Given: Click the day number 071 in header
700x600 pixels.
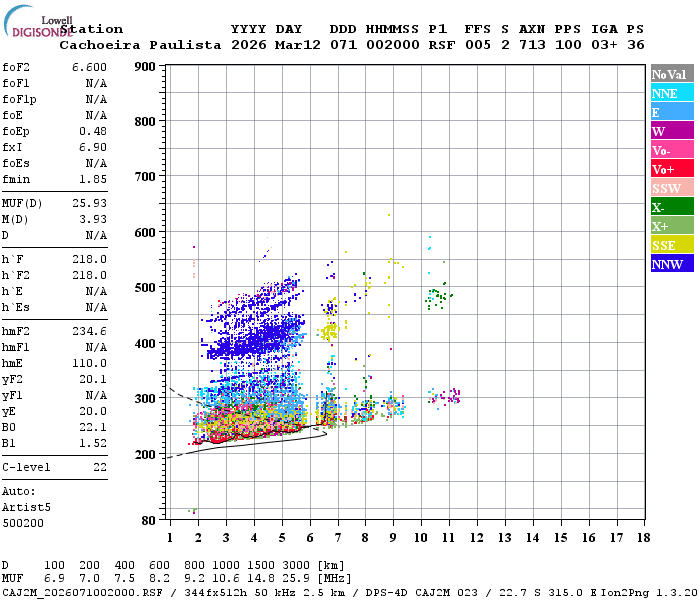Looking at the screenshot, I should click(343, 46).
